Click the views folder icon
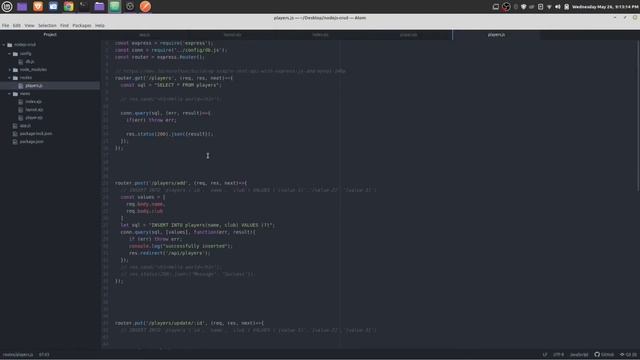Screen dimensions: 640x360 click(16, 94)
